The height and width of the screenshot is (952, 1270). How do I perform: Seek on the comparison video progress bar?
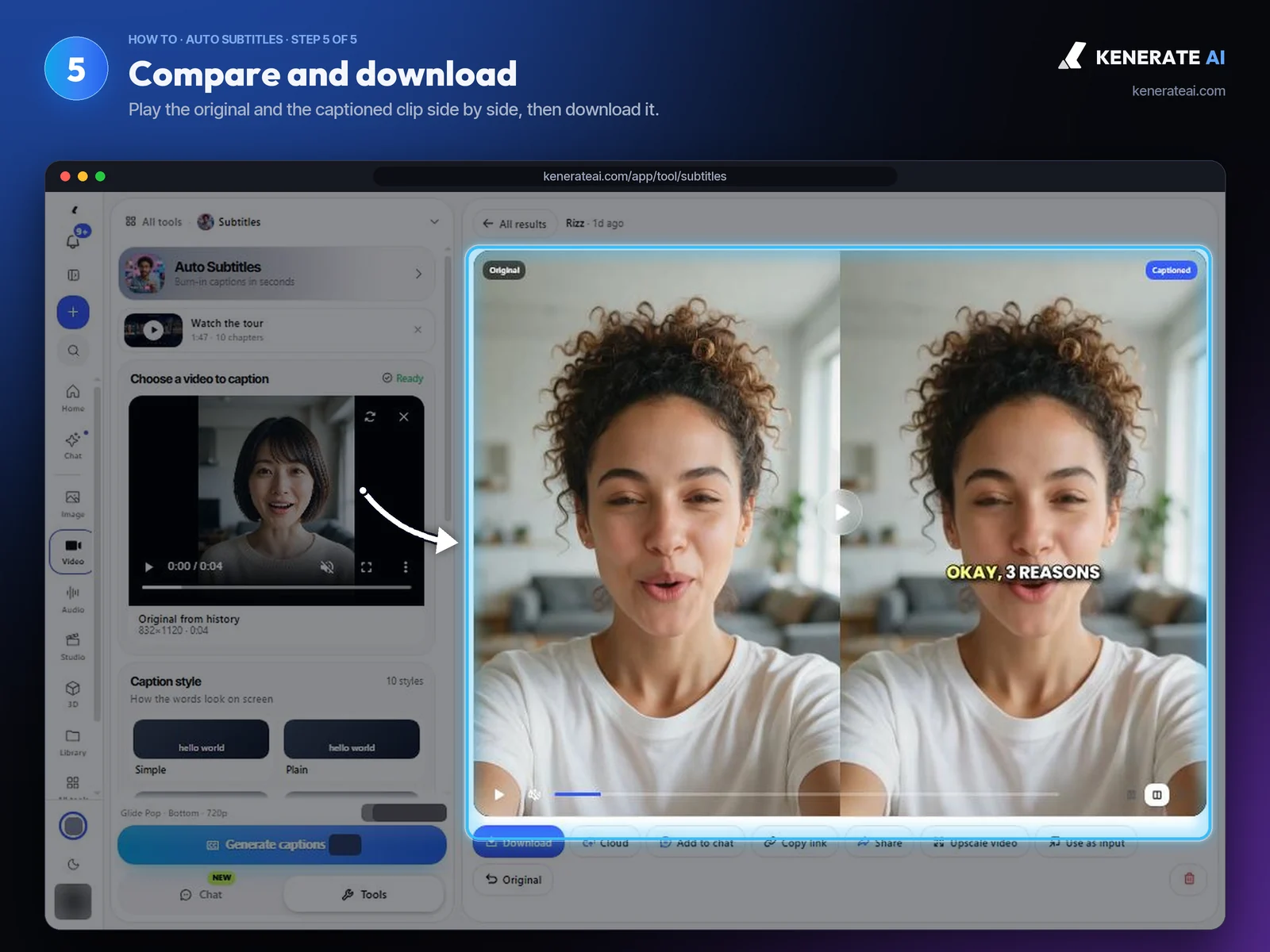806,794
